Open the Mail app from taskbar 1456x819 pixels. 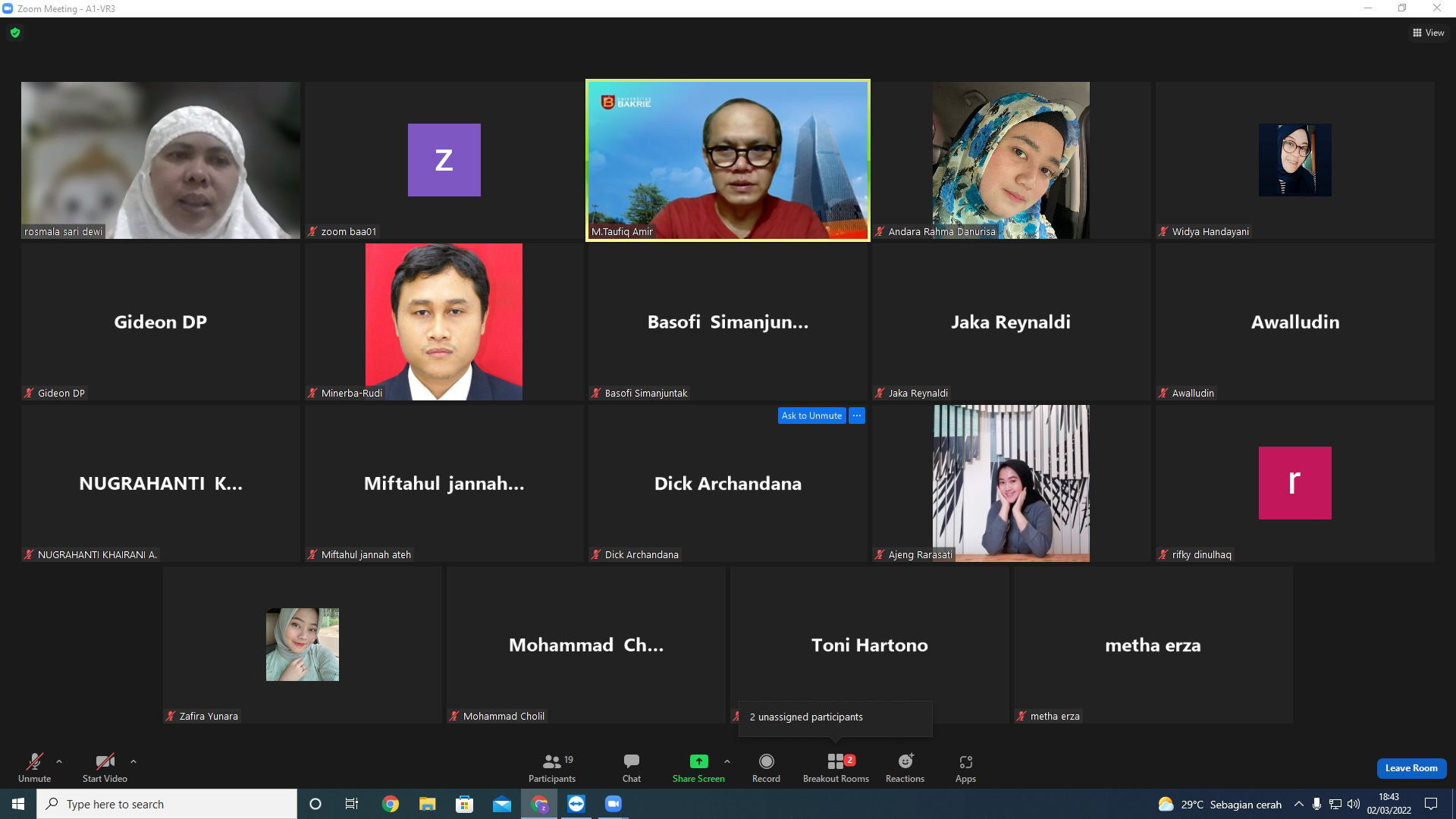[x=502, y=804]
